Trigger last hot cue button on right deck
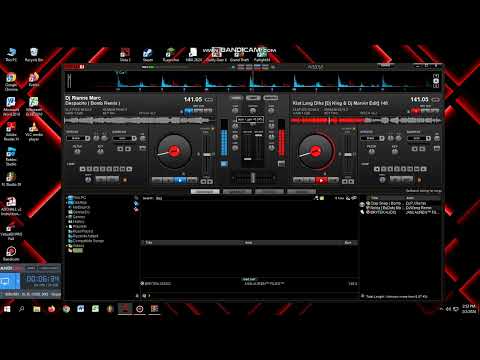Screen dimensions: 480x360 pyautogui.click(x=423, y=169)
